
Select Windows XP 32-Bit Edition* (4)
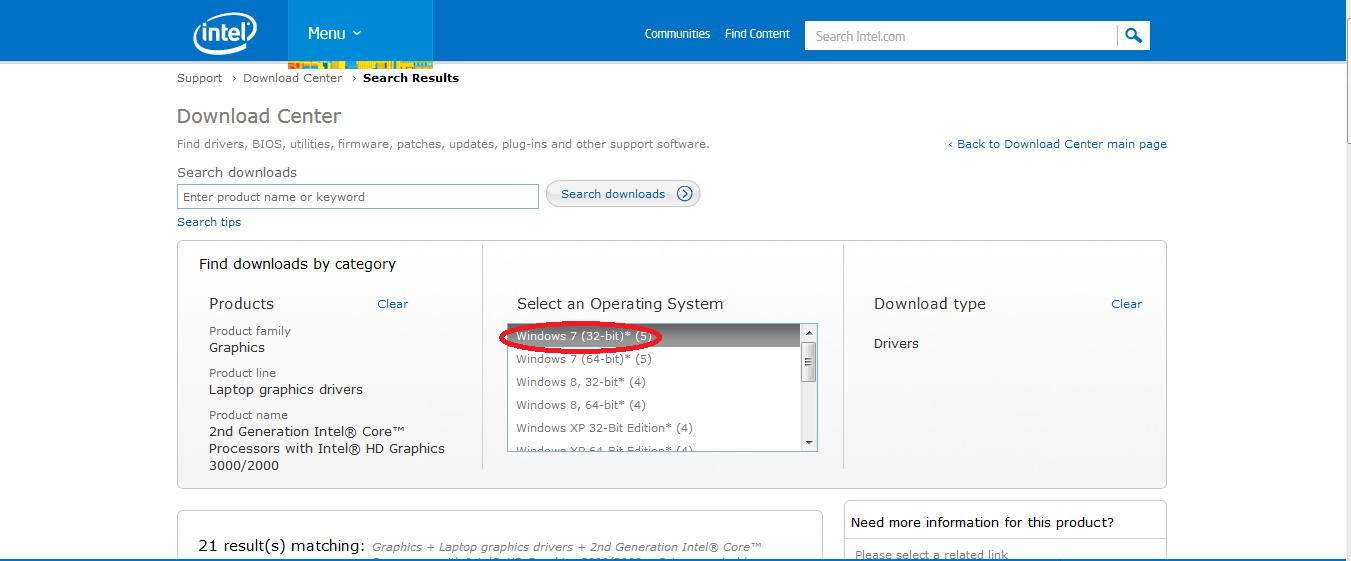[x=655, y=428]
